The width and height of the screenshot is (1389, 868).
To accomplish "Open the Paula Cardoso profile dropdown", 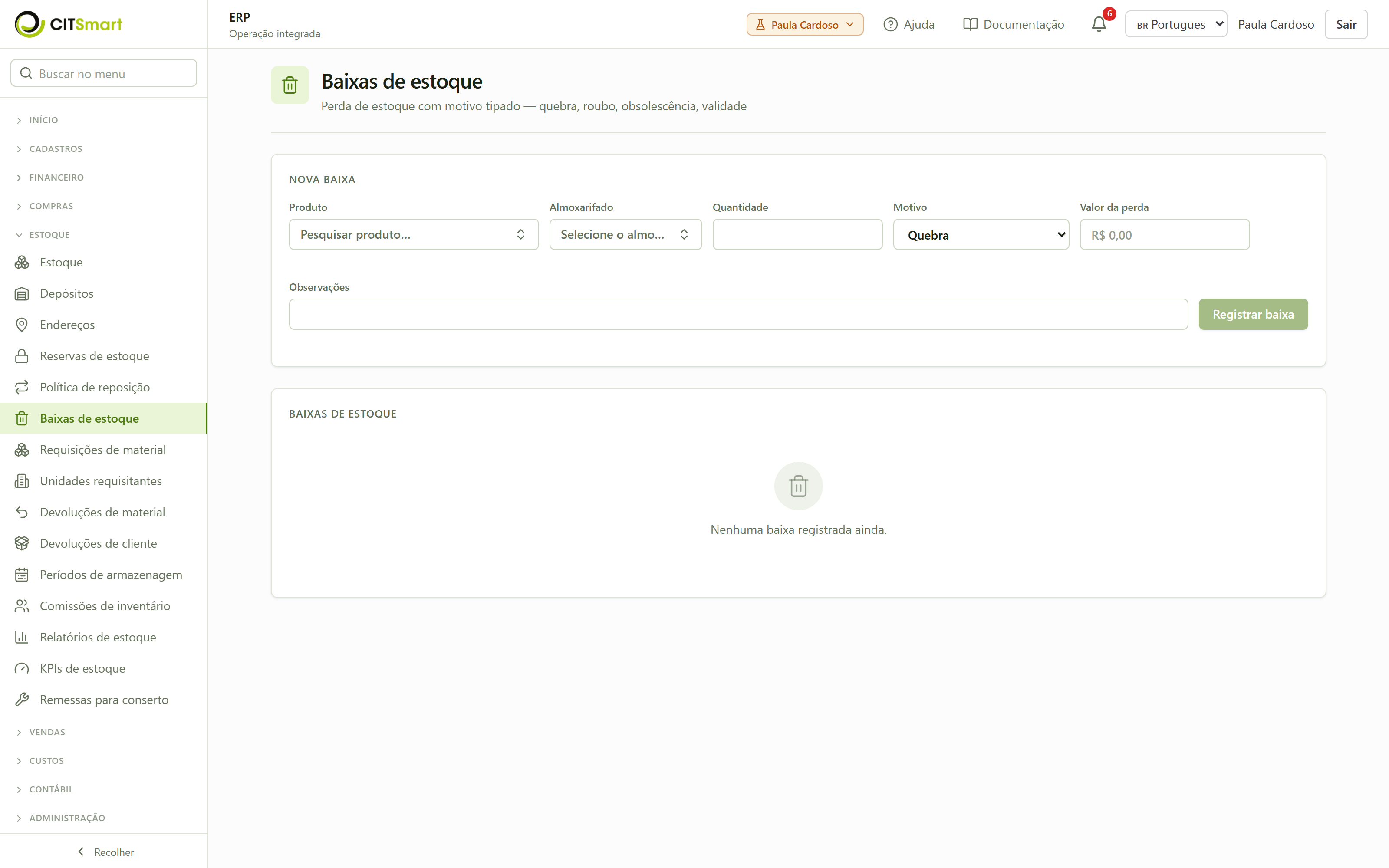I will 805,24.
